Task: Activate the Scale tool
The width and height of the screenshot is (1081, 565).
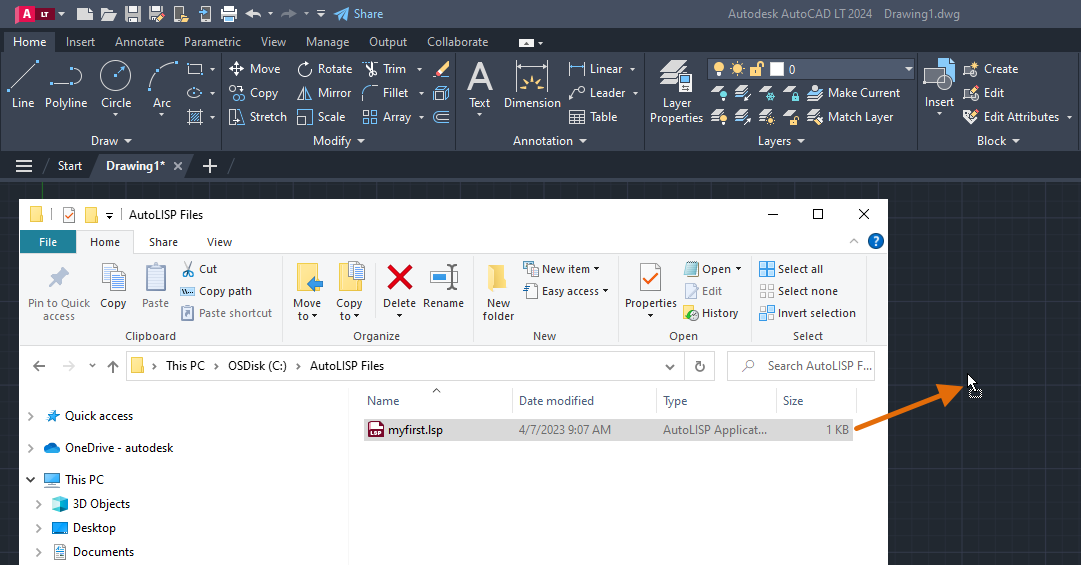Action: (x=321, y=117)
